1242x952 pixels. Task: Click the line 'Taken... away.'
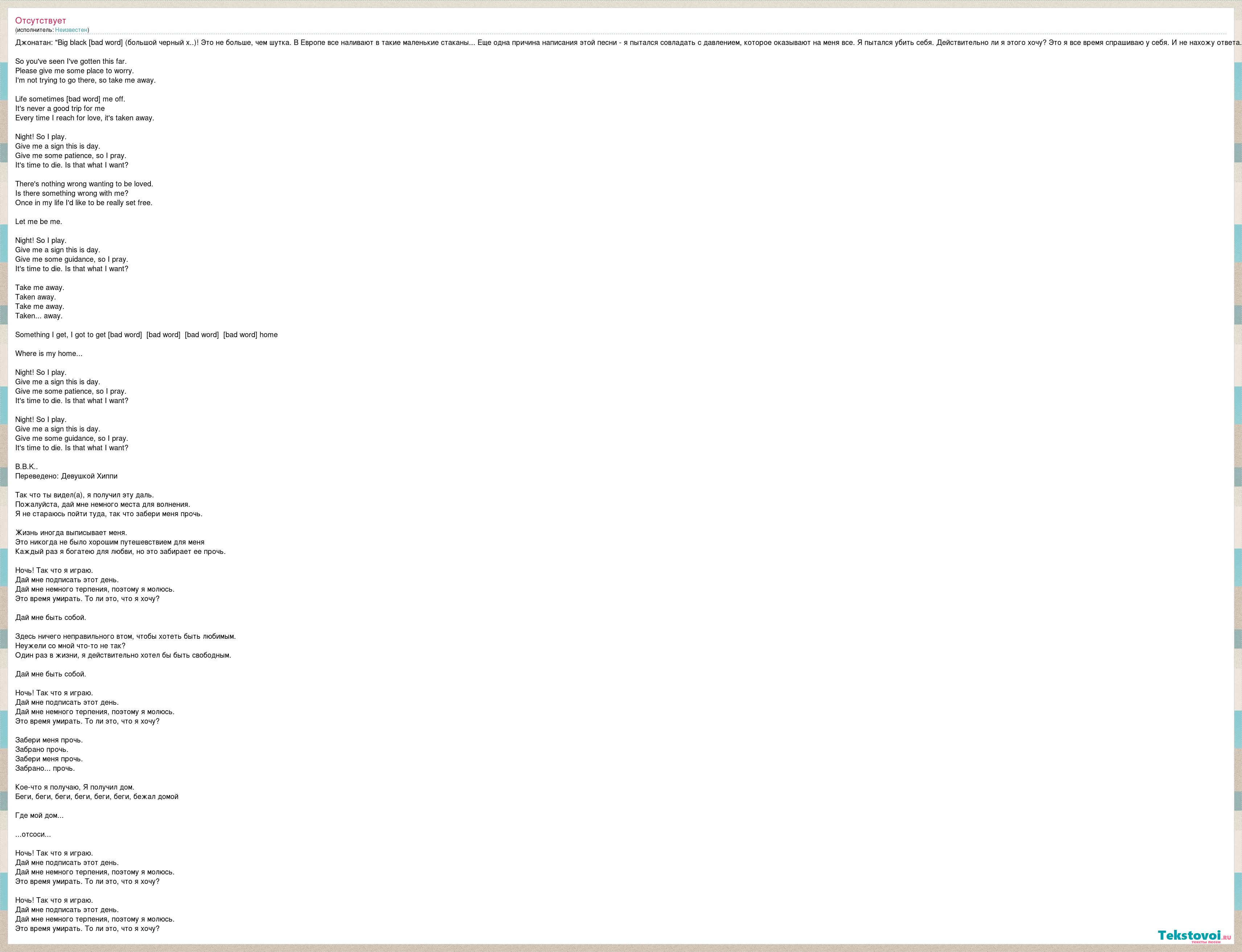tap(38, 316)
